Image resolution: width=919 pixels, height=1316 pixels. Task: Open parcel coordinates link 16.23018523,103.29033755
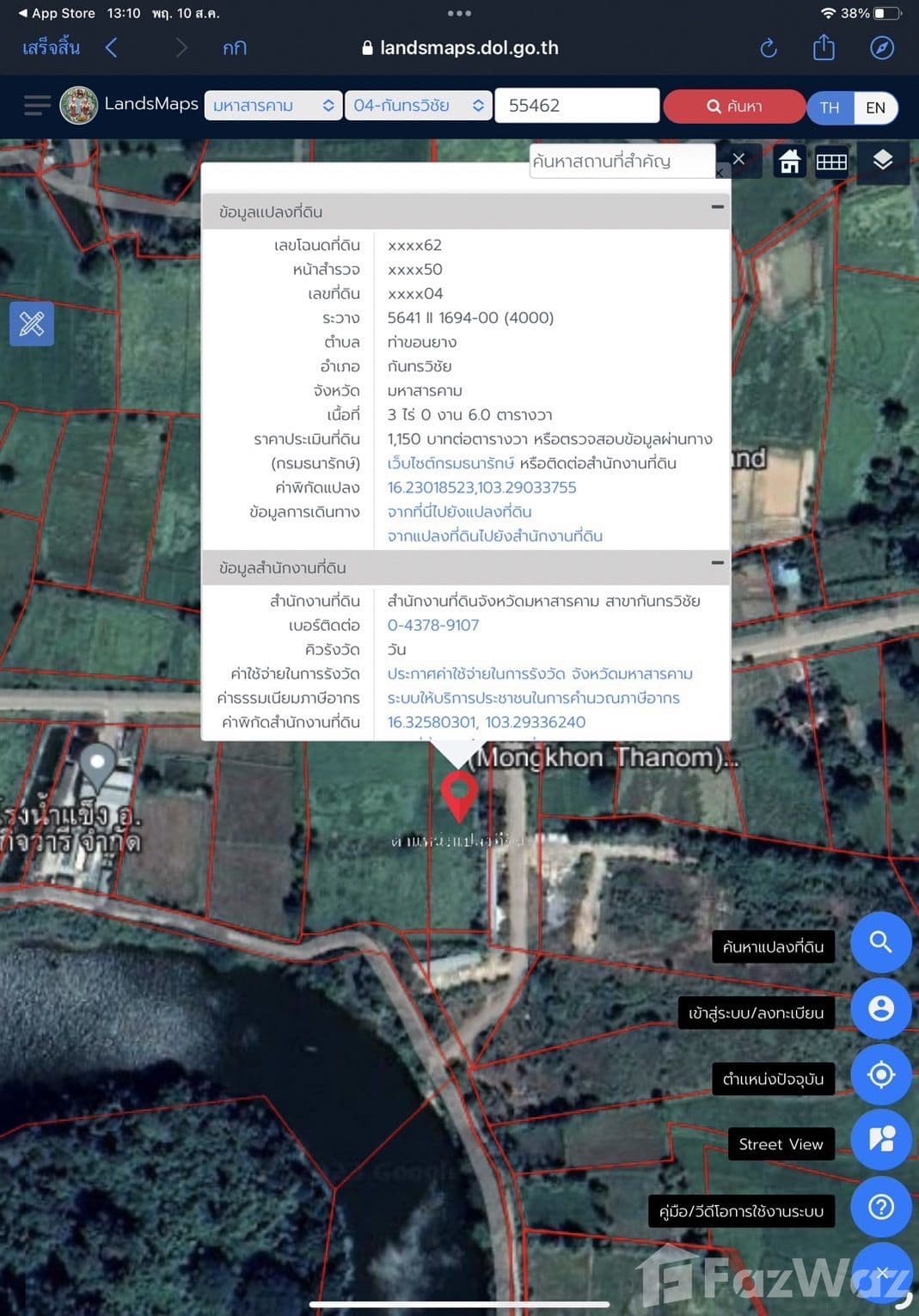[x=481, y=487]
